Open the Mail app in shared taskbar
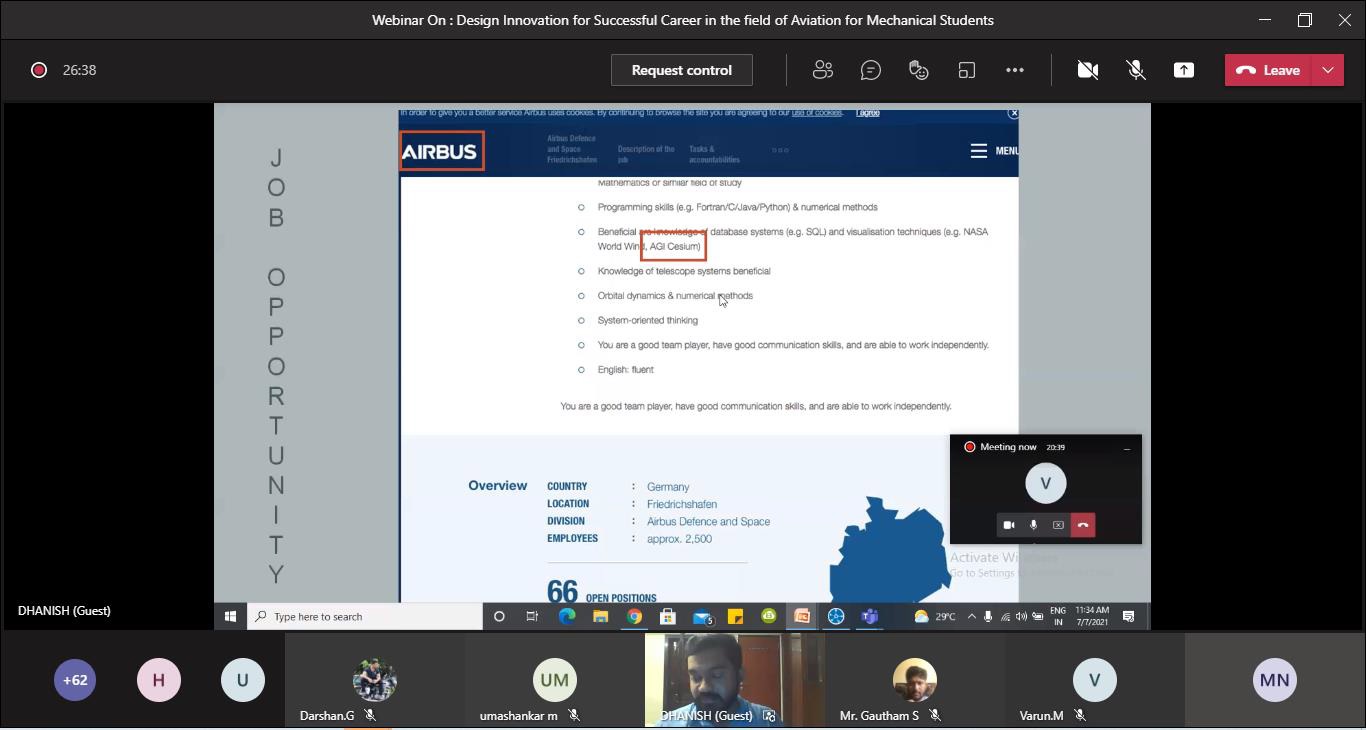The width and height of the screenshot is (1366, 730). [702, 617]
